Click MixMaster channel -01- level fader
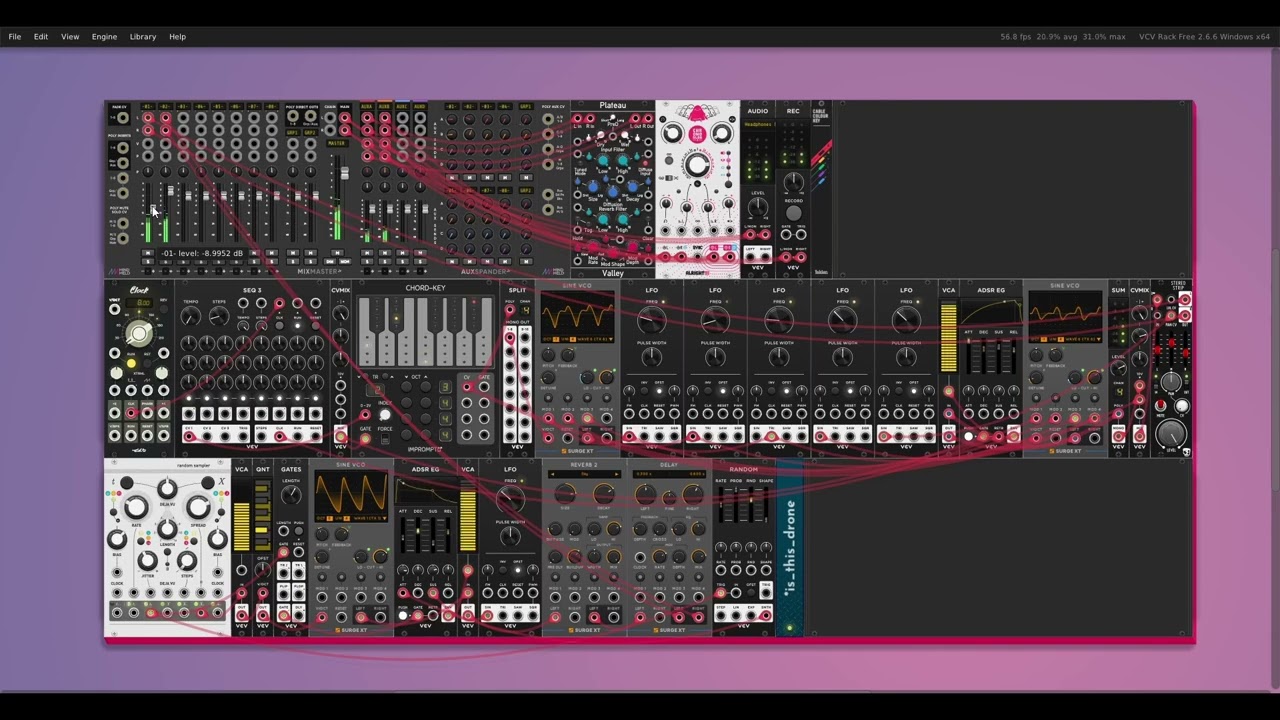This screenshot has width=1280, height=720. 153,207
